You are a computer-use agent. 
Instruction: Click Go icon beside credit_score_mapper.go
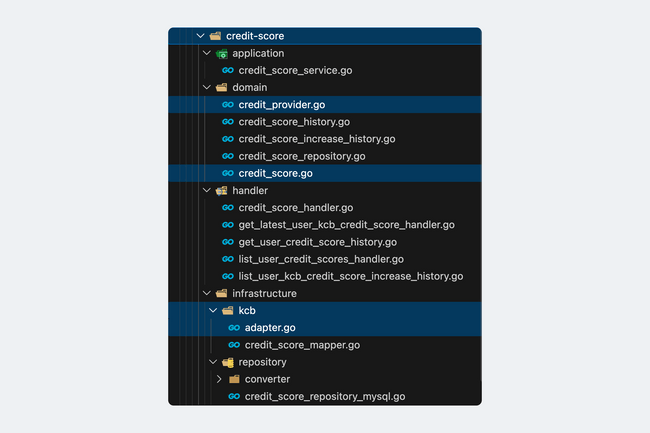234,345
